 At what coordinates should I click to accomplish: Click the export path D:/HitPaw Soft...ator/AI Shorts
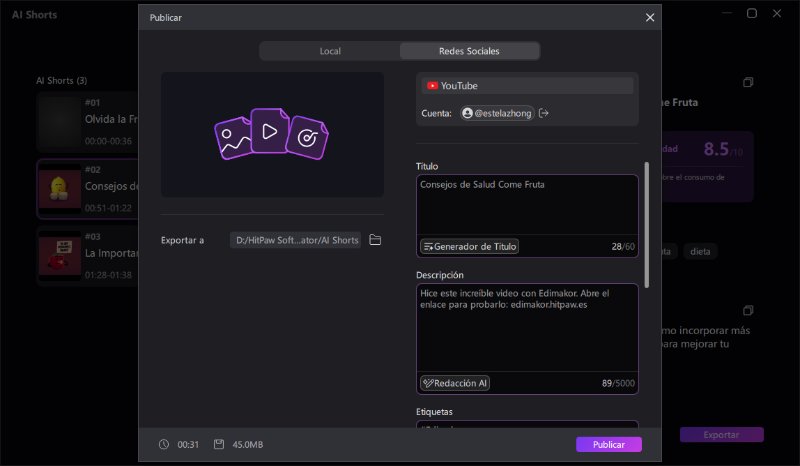pyautogui.click(x=295, y=240)
